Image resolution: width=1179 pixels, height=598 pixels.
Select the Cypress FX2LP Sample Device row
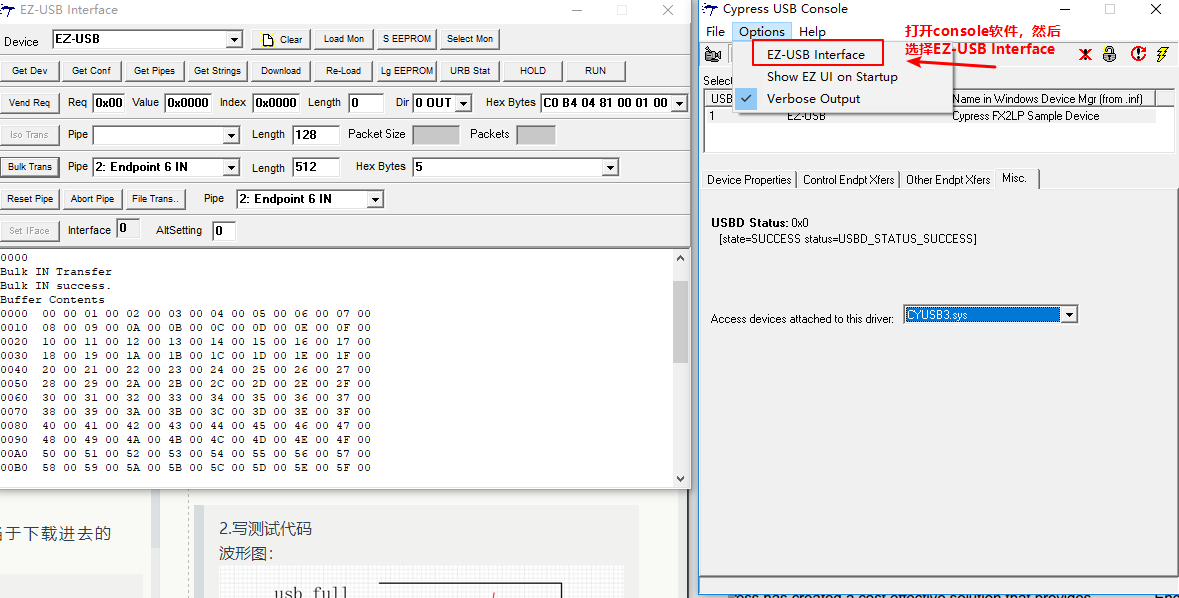click(931, 116)
